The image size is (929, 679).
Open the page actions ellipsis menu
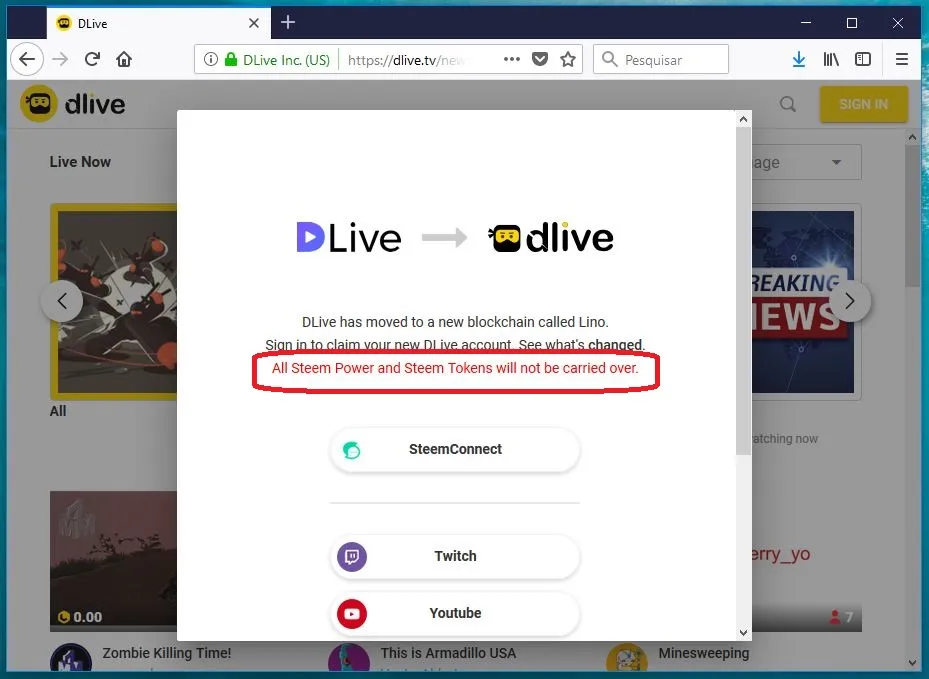[x=511, y=59]
